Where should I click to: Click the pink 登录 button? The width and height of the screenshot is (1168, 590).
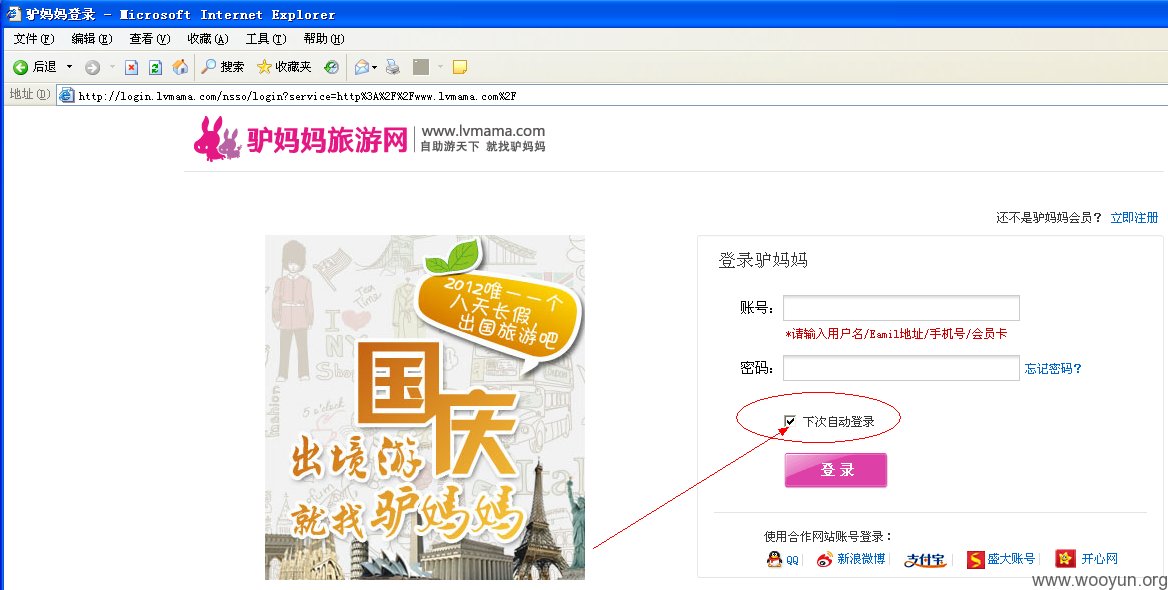click(x=836, y=470)
